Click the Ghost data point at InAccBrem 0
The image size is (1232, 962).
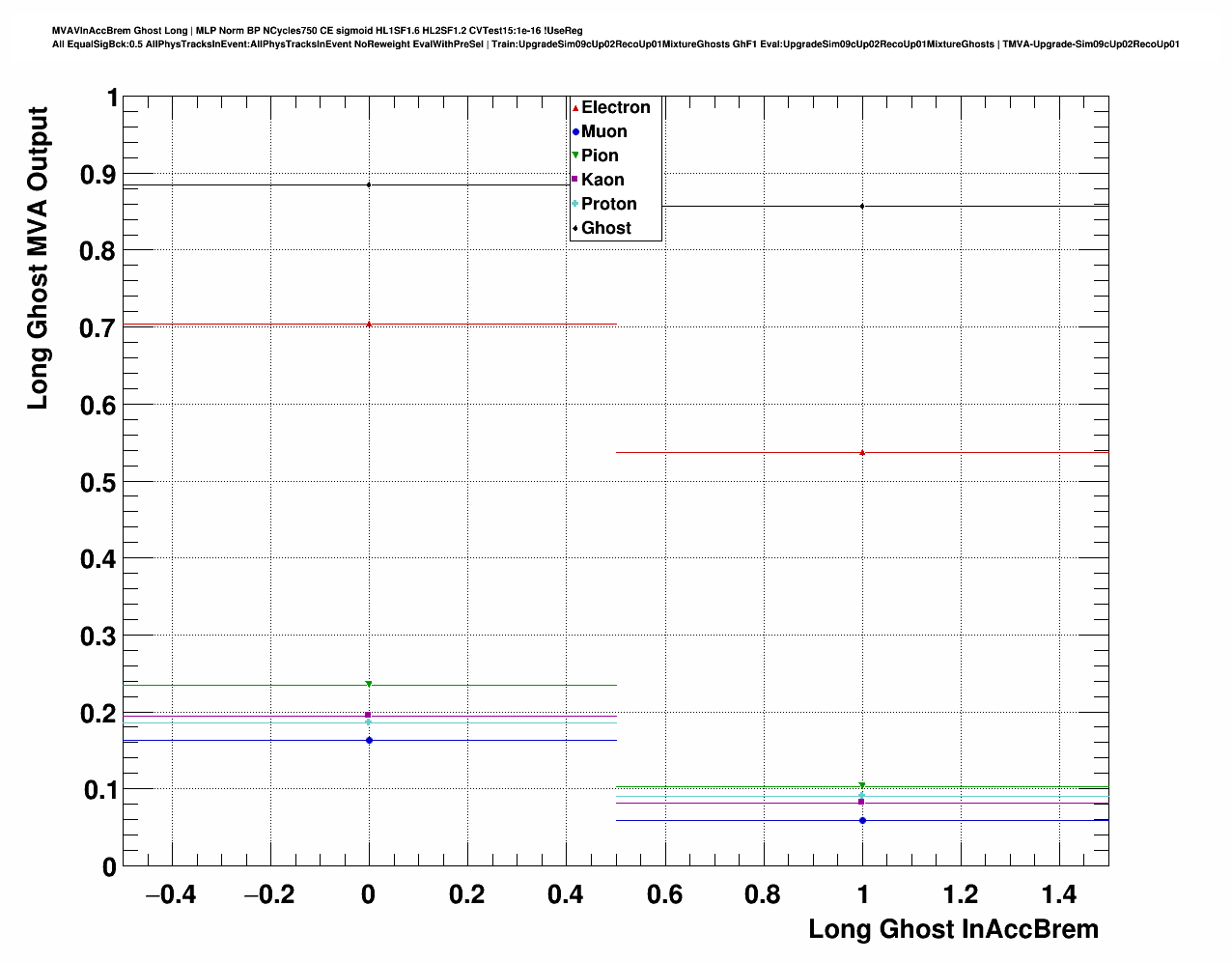tap(369, 184)
